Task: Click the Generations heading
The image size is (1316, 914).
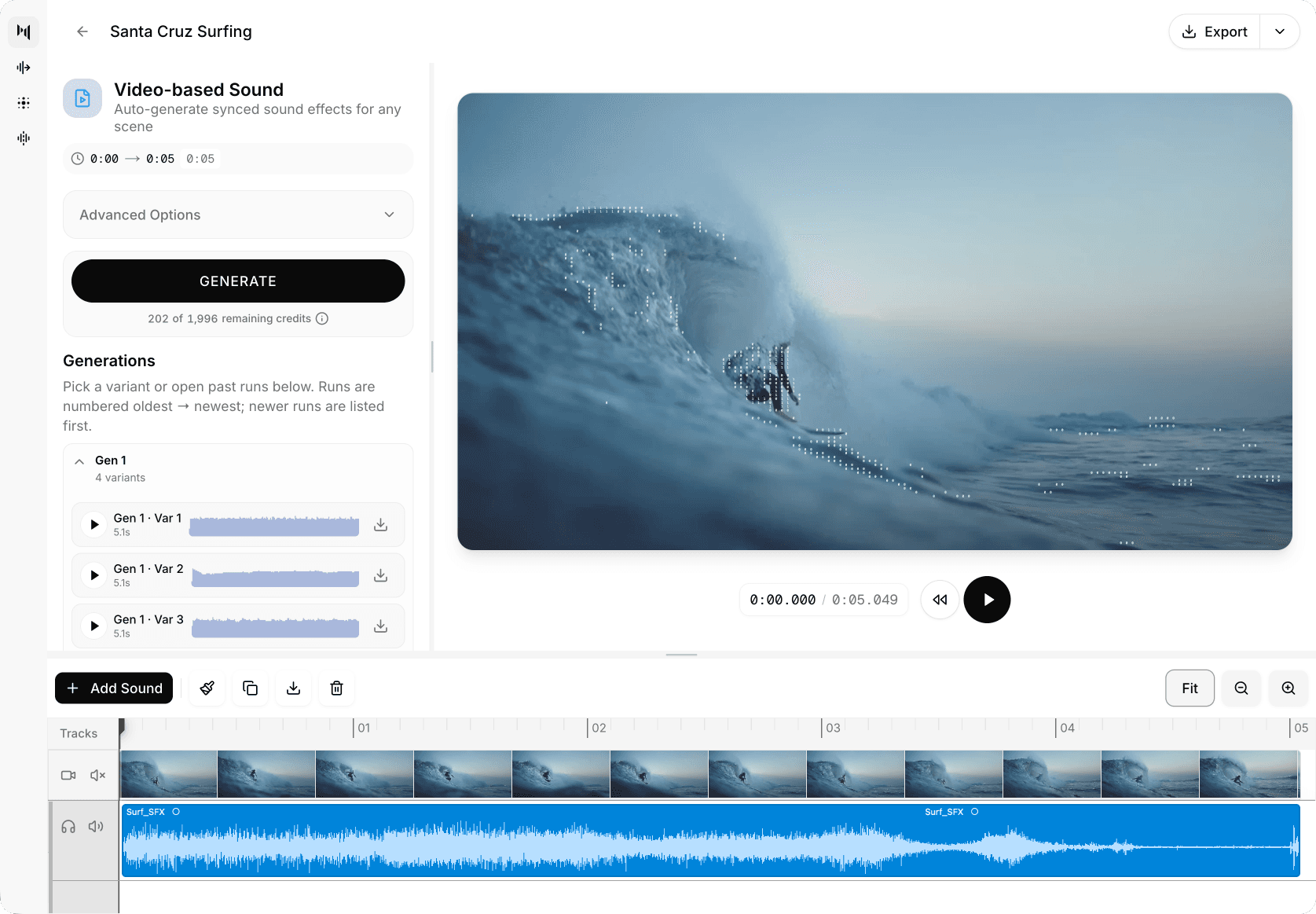Action: [x=109, y=361]
